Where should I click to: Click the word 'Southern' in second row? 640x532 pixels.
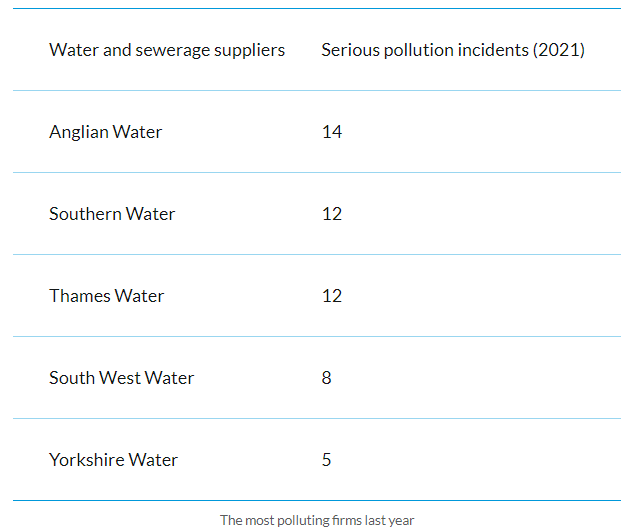coord(85,214)
